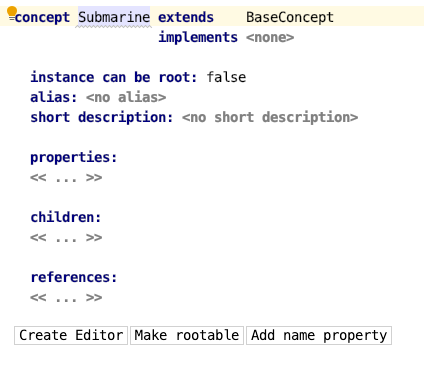The image size is (424, 374).
Task: Click the <no alias> placeholder
Action: [x=126, y=97]
